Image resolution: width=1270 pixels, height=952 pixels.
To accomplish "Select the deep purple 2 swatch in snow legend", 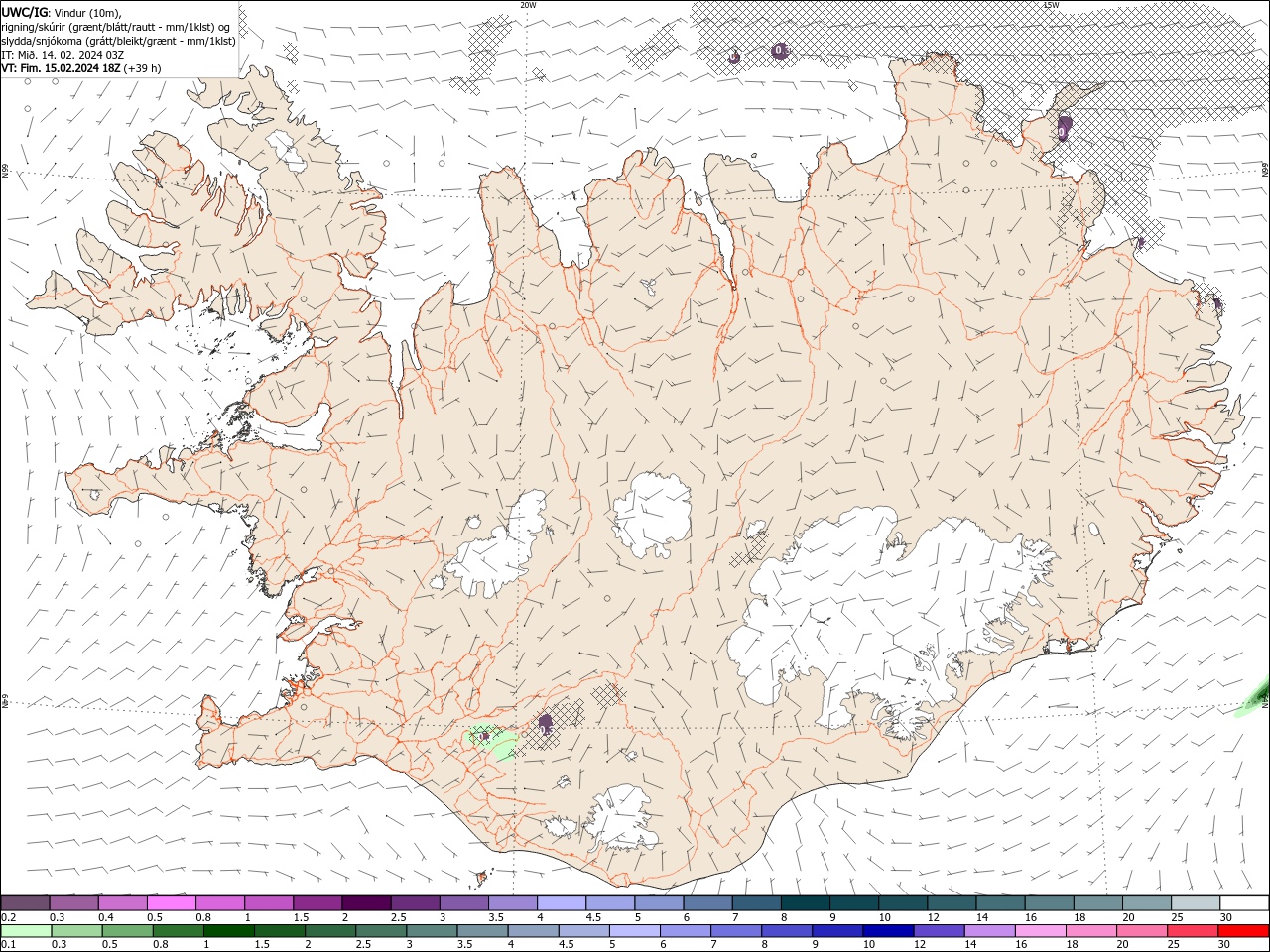I will tap(366, 902).
